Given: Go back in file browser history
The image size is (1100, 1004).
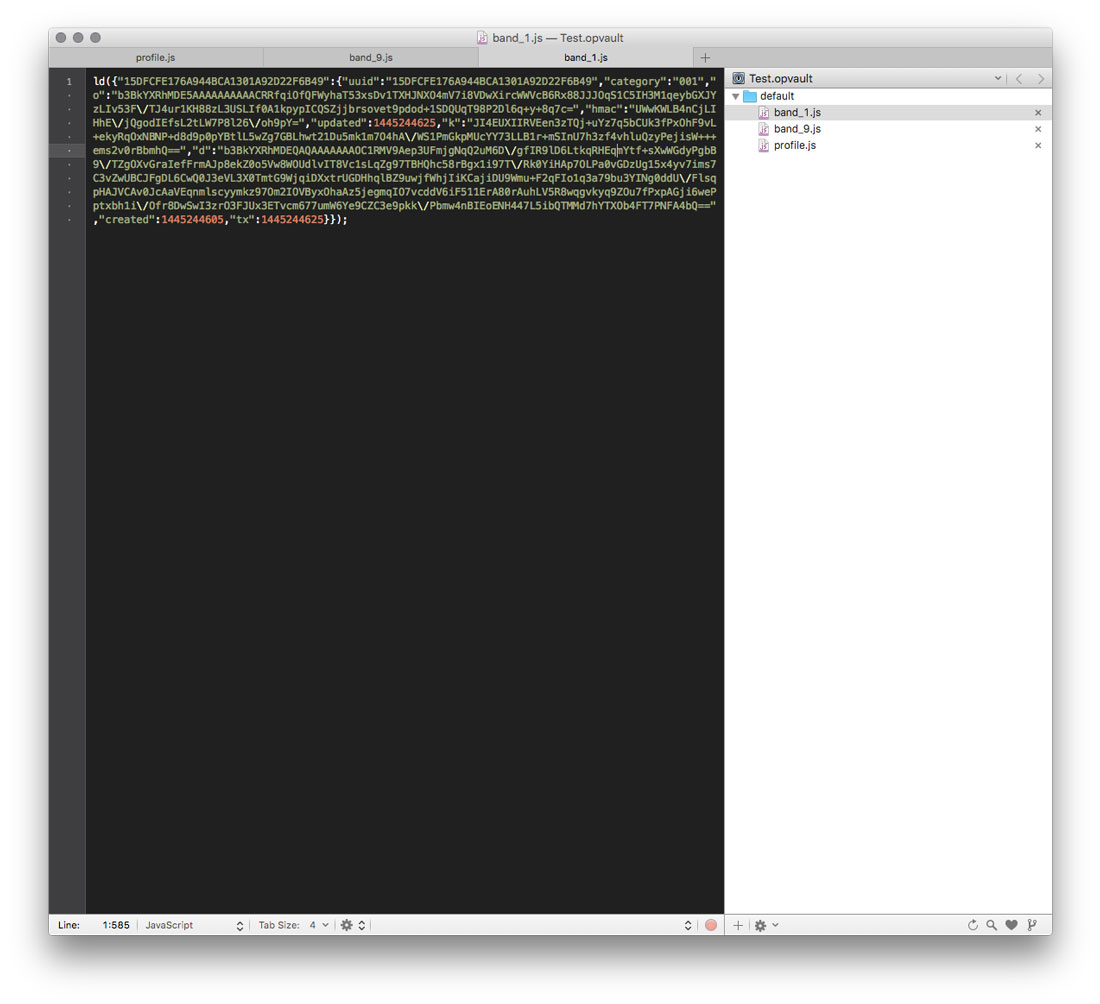Looking at the screenshot, I should (1019, 79).
